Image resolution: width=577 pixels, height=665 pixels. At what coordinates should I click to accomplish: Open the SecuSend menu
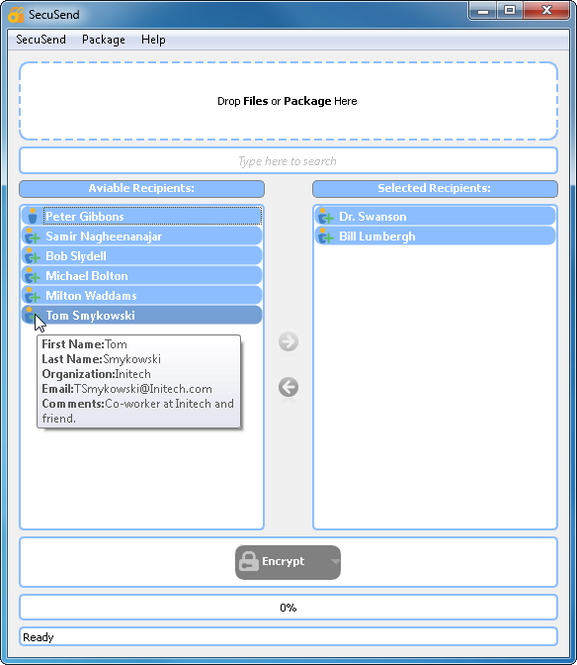click(41, 39)
